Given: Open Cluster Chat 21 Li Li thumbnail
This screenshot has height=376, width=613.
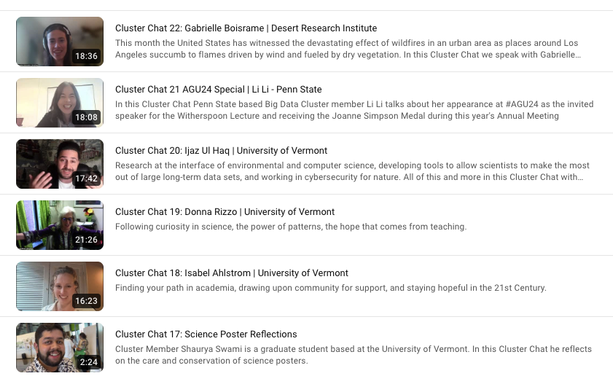Looking at the screenshot, I should coord(60,103).
